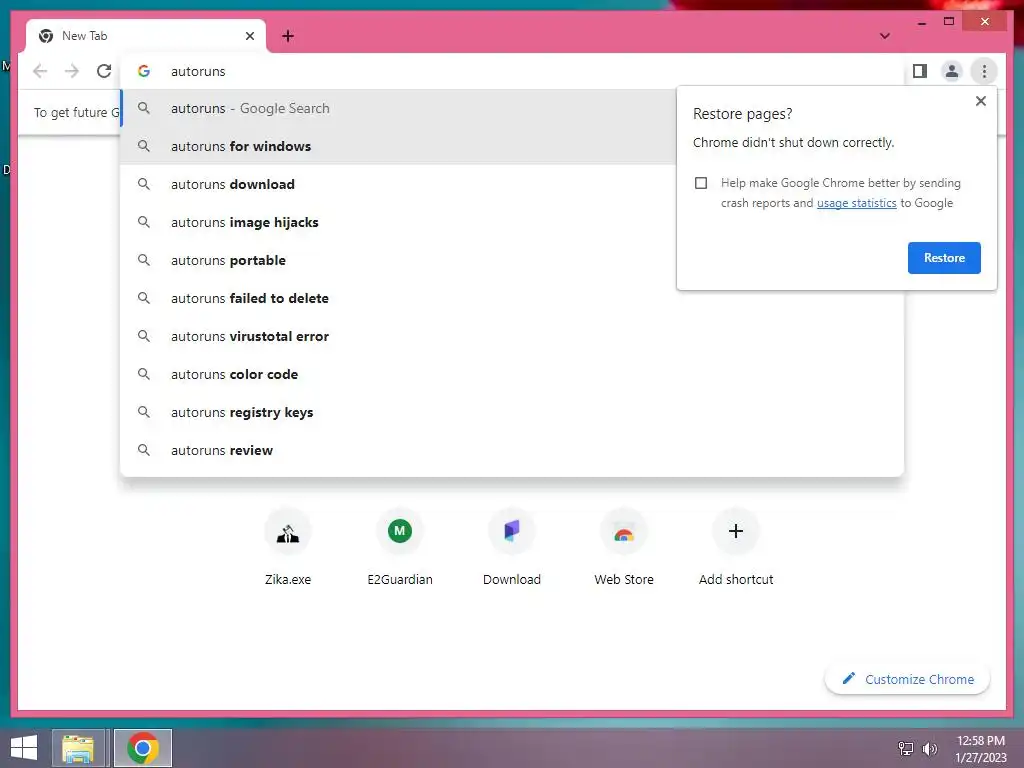Open the side panel icon
This screenshot has width=1024, height=768.
920,71
